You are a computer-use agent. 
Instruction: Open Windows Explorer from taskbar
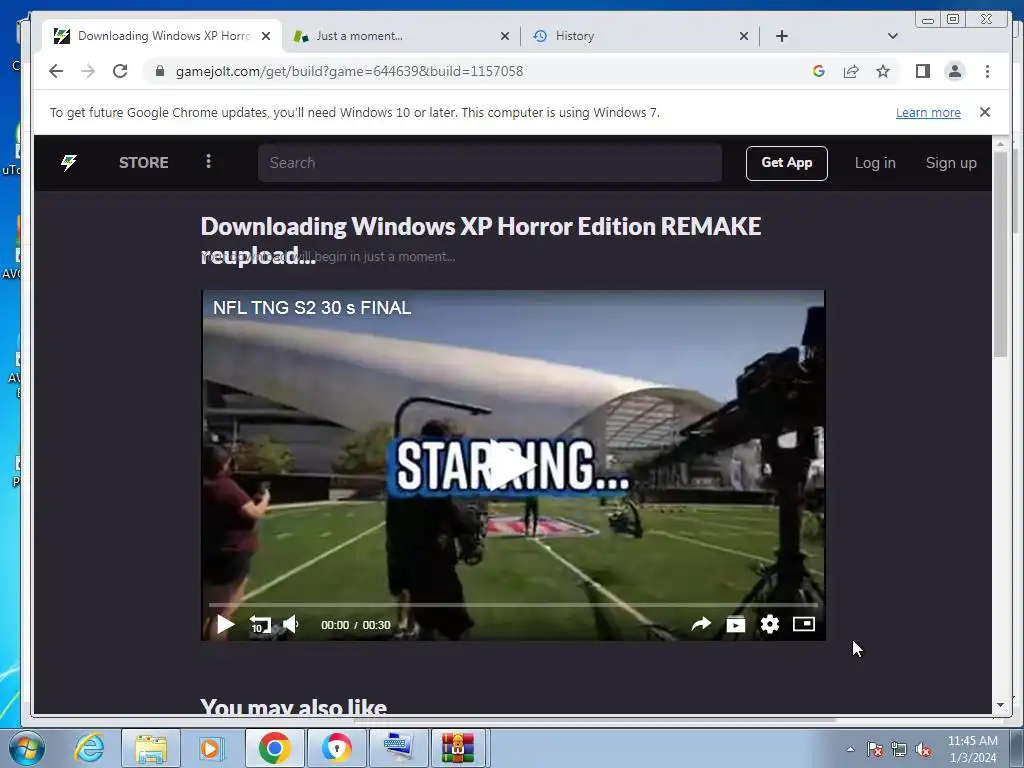point(151,748)
